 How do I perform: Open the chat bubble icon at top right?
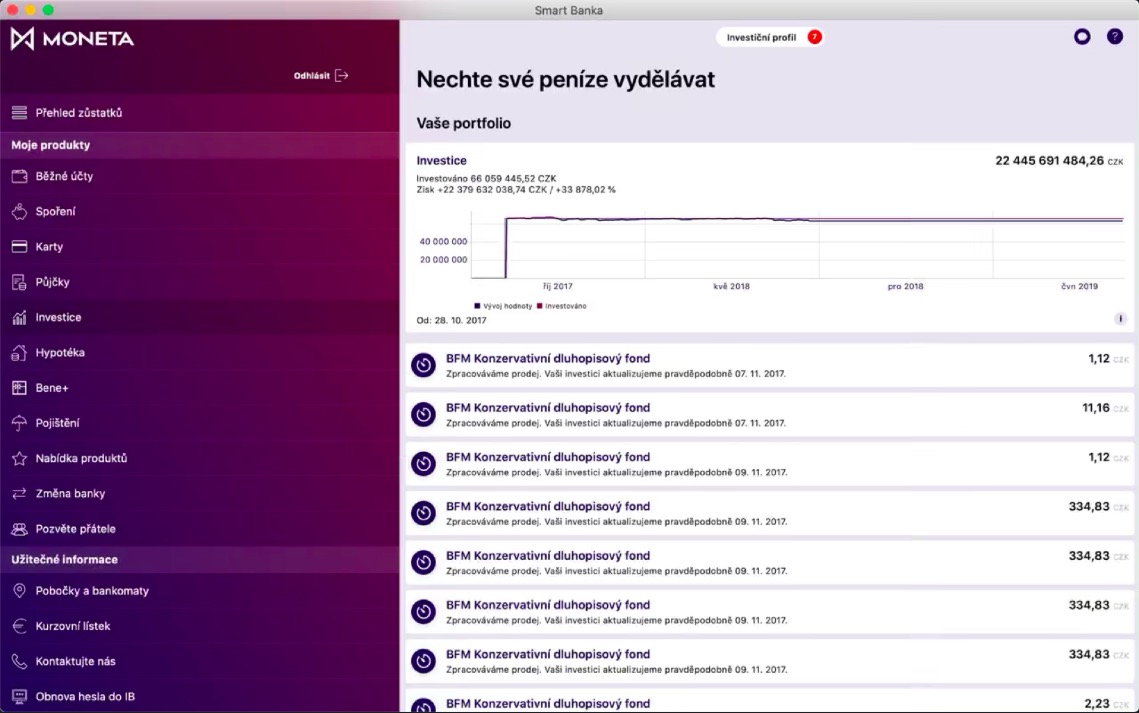point(1082,36)
